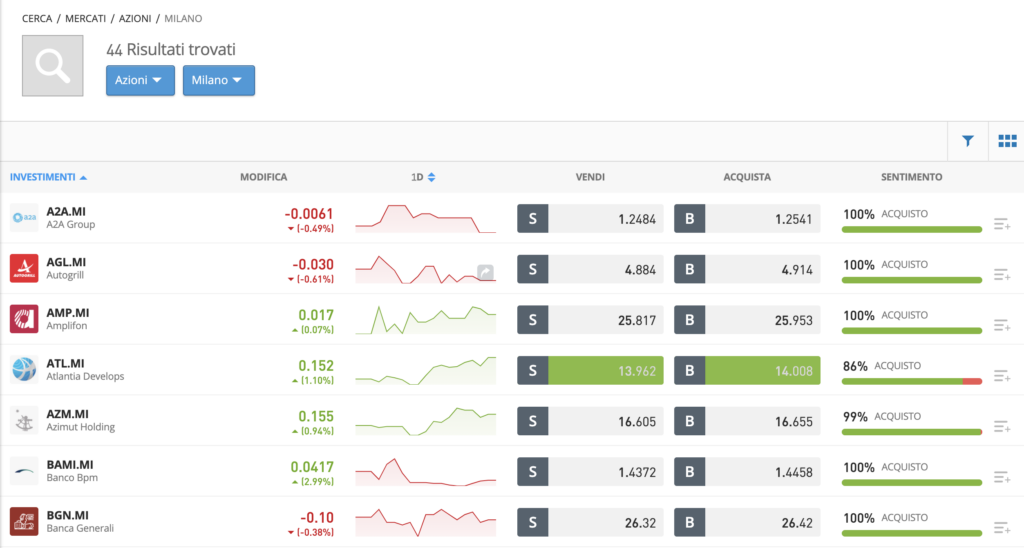This screenshot has width=1024, height=548.
Task: Sell Azimut Holding at 16.605
Action: coord(590,421)
